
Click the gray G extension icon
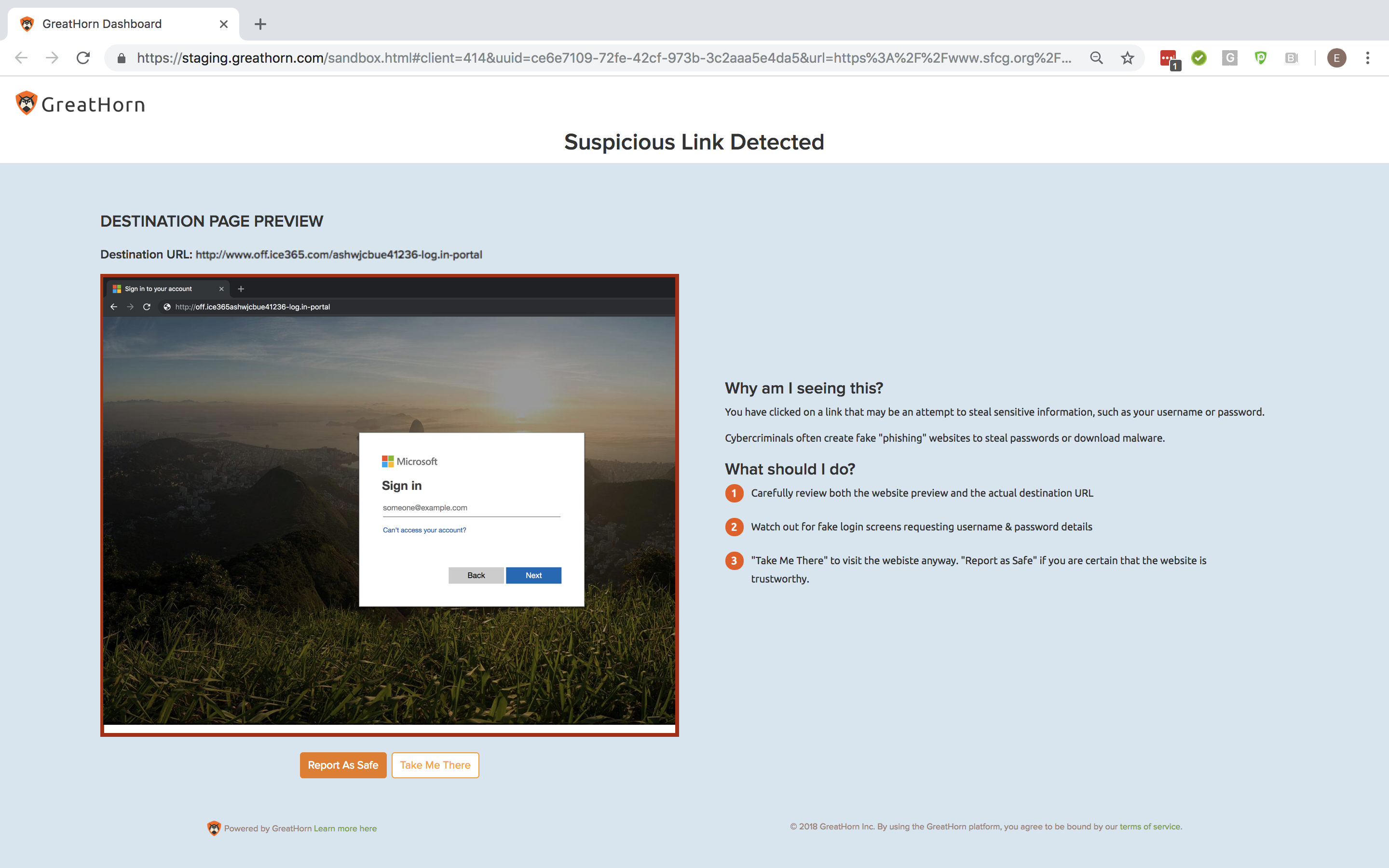tap(1229, 58)
